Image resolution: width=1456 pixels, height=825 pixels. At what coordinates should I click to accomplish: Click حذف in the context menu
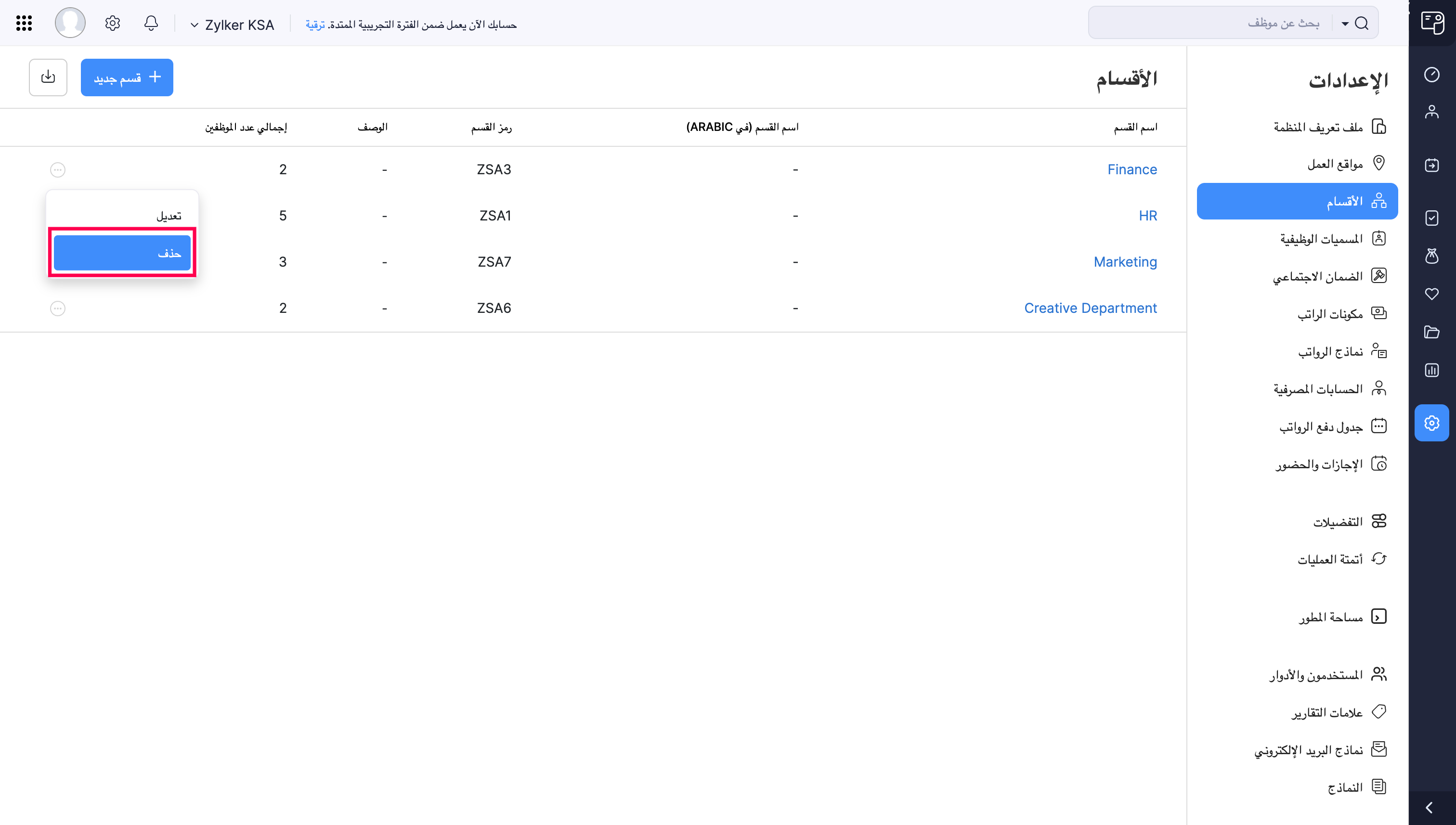(x=121, y=253)
